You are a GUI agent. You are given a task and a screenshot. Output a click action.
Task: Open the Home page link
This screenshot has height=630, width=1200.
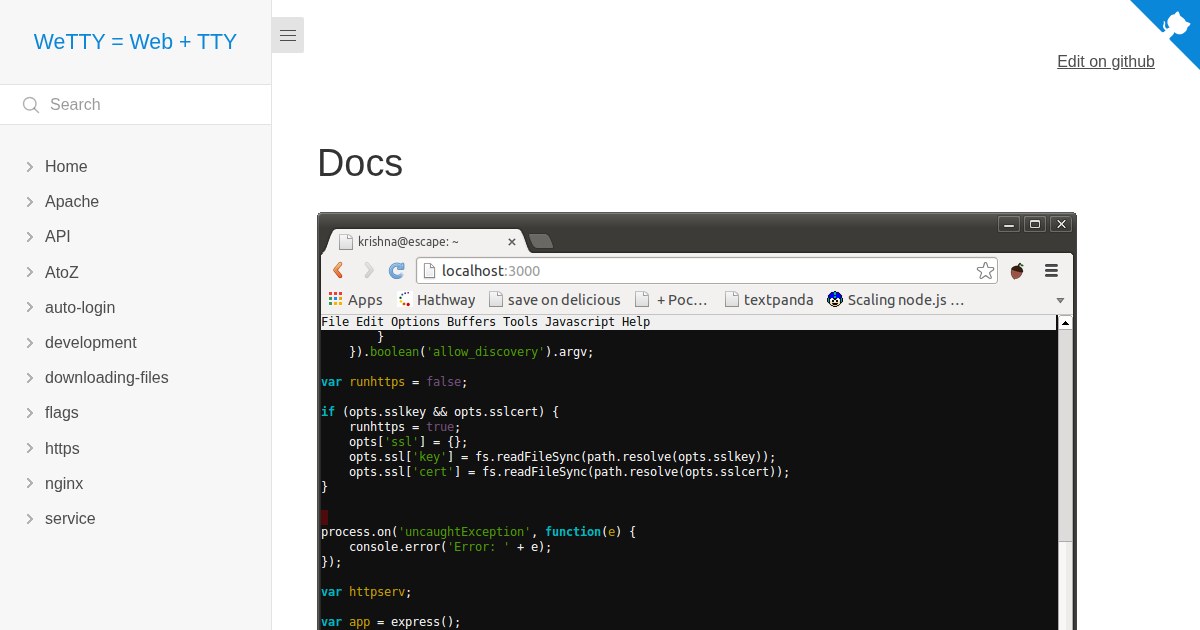pyautogui.click(x=66, y=167)
